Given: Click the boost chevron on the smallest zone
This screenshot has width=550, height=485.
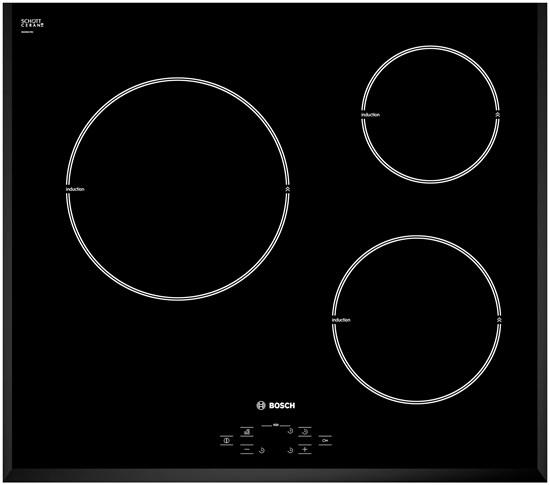Looking at the screenshot, I should [x=497, y=115].
